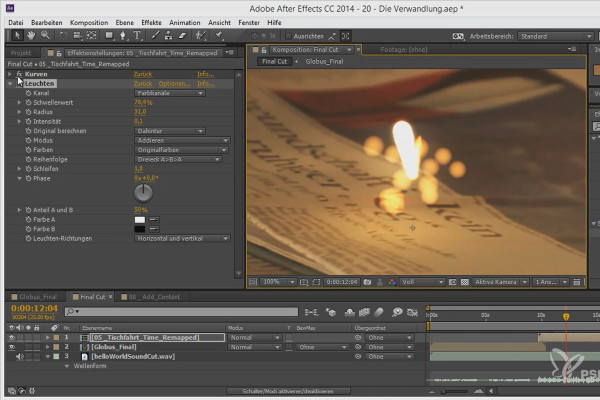Select the Rectangle shape tool

[x=109, y=36]
